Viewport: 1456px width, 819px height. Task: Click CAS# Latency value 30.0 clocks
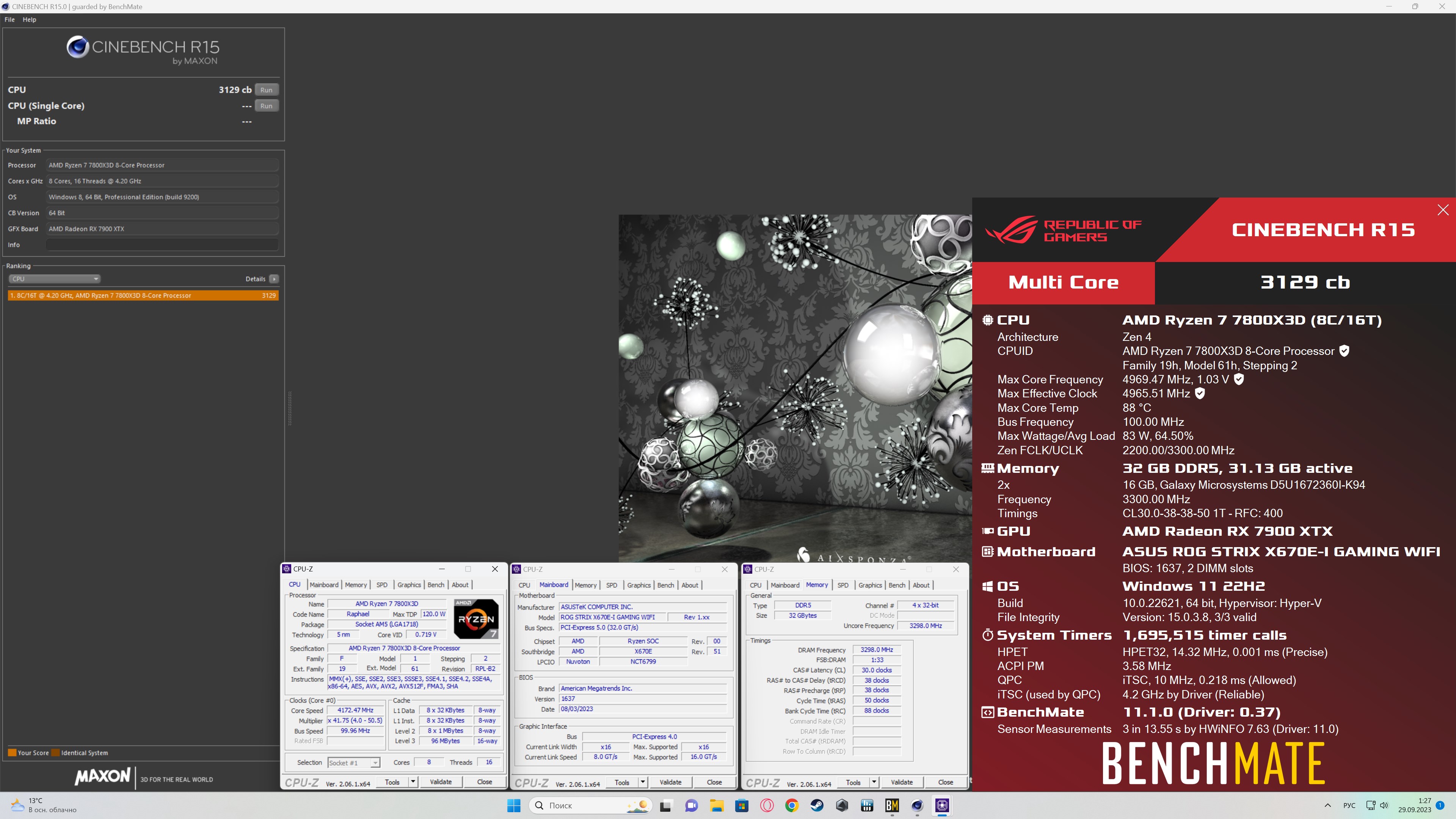pyautogui.click(x=877, y=670)
